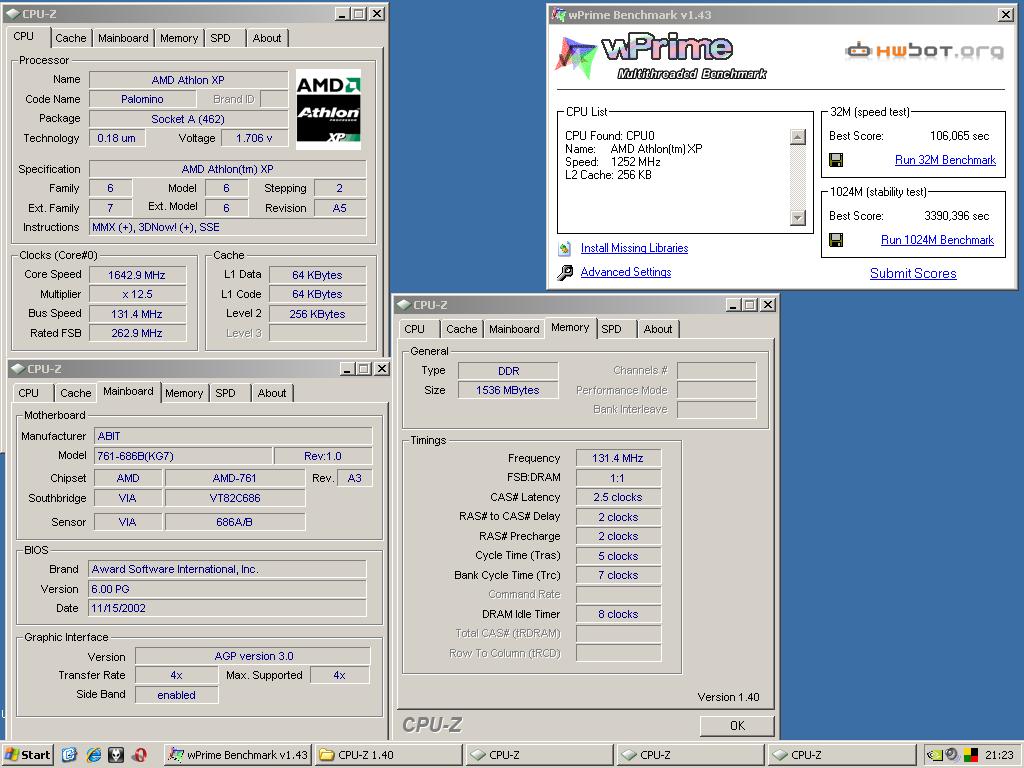1024x768 pixels.
Task: Click the DRAM Idle Timer value 8 clocks
Action: click(x=618, y=615)
